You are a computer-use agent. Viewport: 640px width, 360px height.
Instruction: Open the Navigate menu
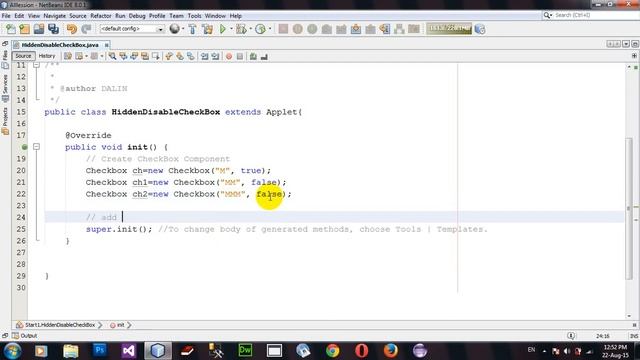pyautogui.click(x=55, y=16)
